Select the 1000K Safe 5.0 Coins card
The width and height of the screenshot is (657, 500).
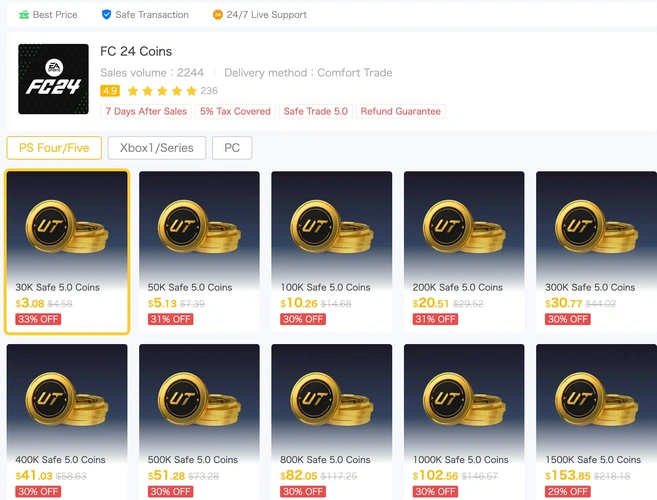click(x=464, y=422)
